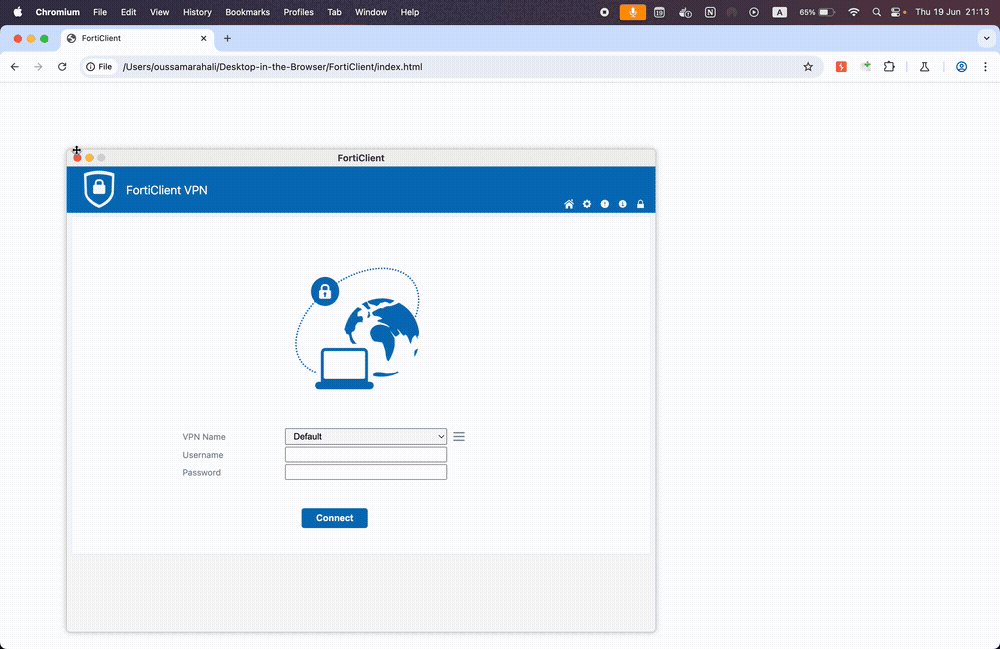Click the date and time "Thu 19 Jun 21:13"
The height and width of the screenshot is (649, 1000).
(x=952, y=12)
